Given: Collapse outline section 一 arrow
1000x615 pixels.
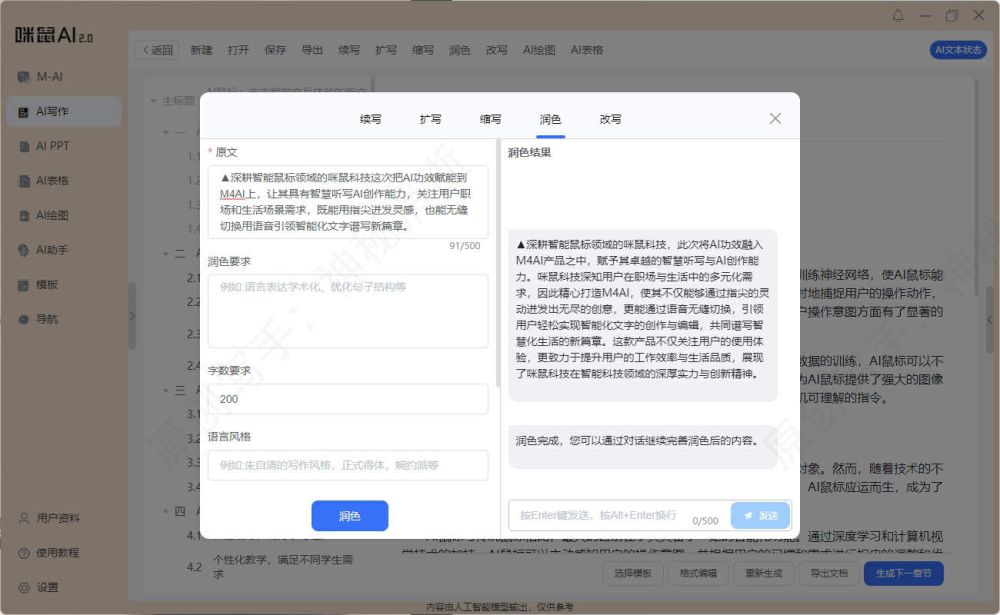Looking at the screenshot, I should click(166, 133).
